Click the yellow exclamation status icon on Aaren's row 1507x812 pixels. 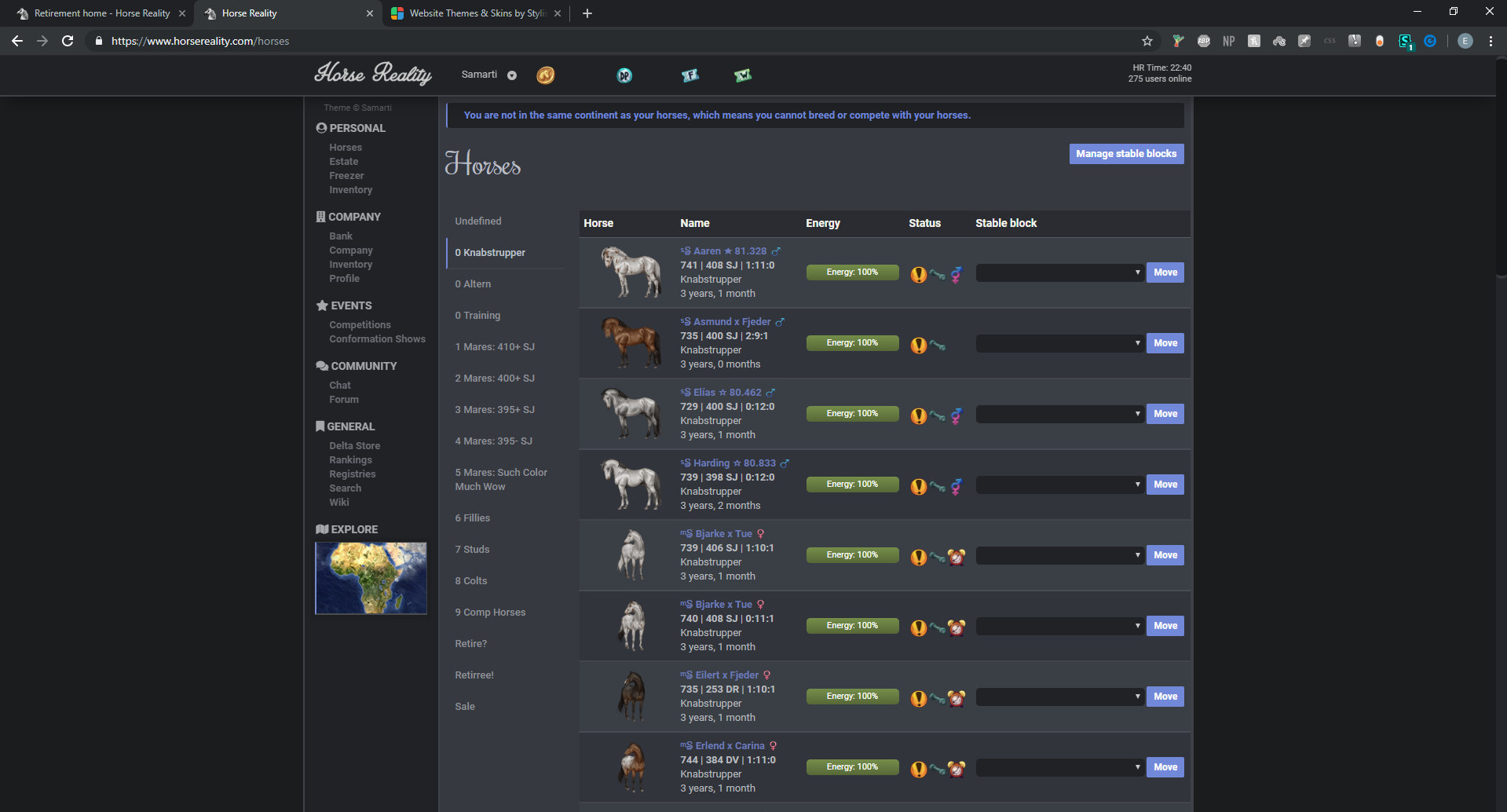pyautogui.click(x=919, y=275)
